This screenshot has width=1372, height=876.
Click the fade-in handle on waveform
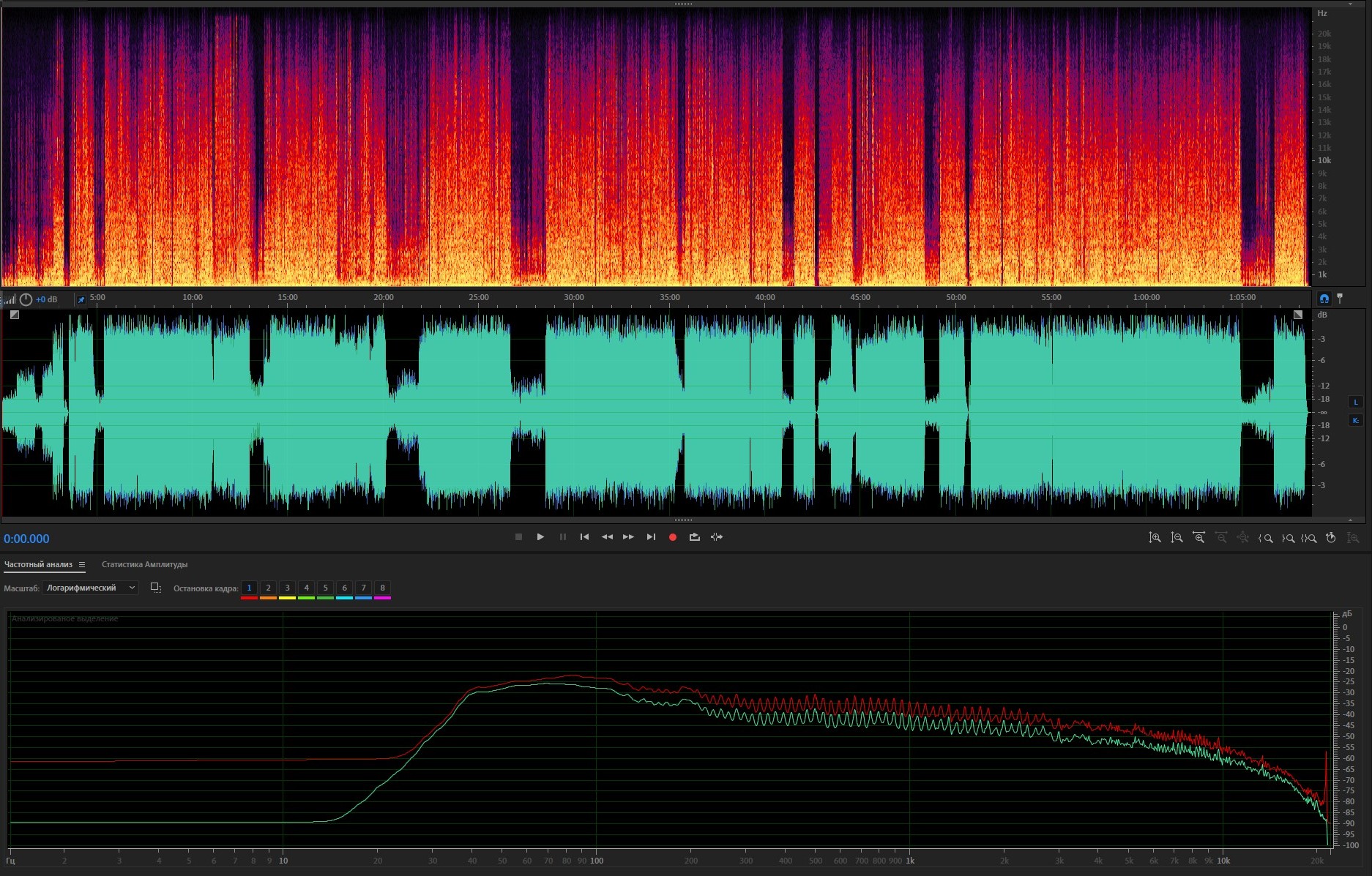tap(15, 315)
